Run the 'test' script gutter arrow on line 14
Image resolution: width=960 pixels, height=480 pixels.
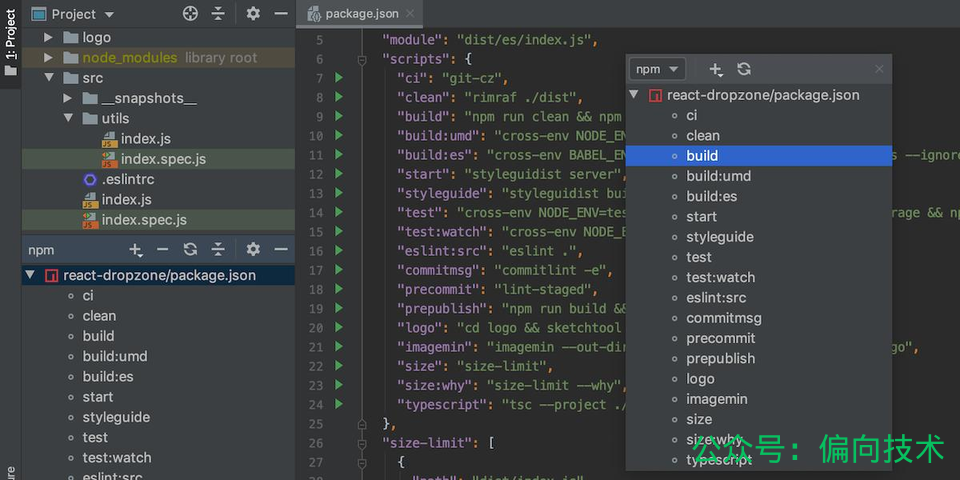click(x=339, y=212)
